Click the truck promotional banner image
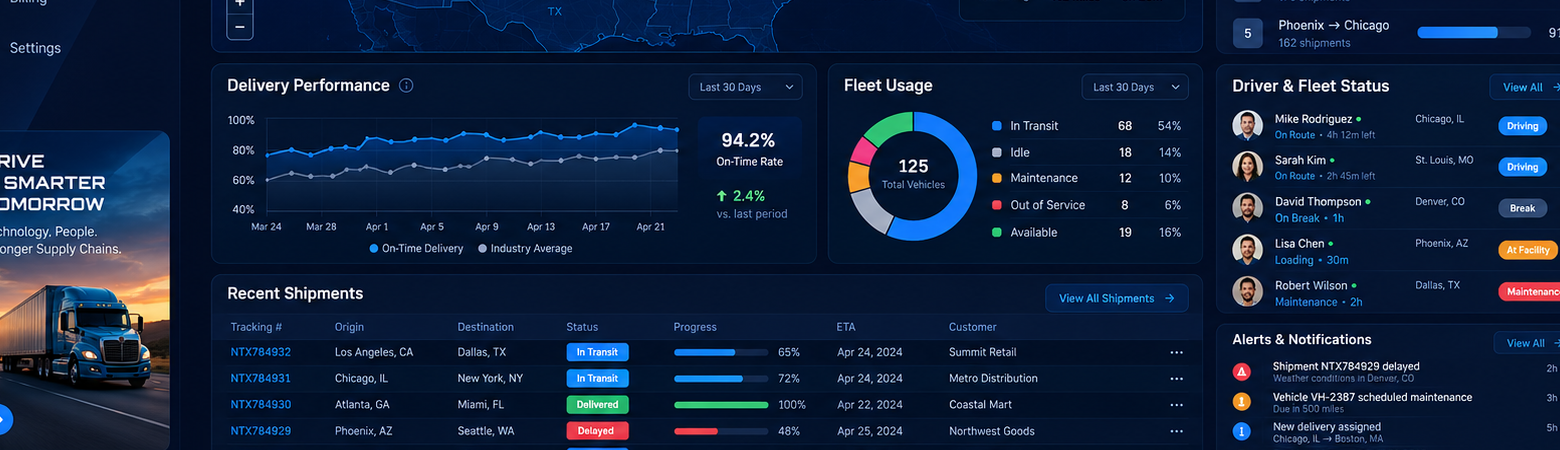This screenshot has width=1560, height=450. tap(84, 290)
